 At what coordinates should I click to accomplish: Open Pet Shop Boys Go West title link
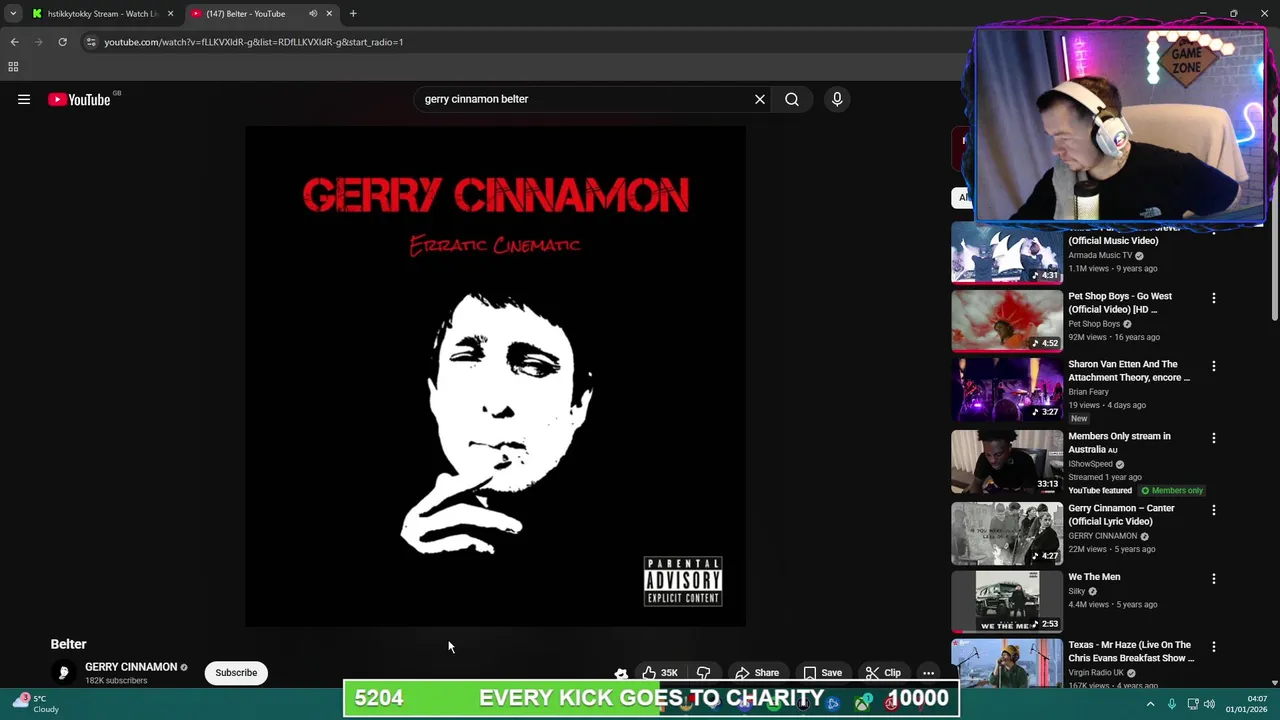point(1120,303)
